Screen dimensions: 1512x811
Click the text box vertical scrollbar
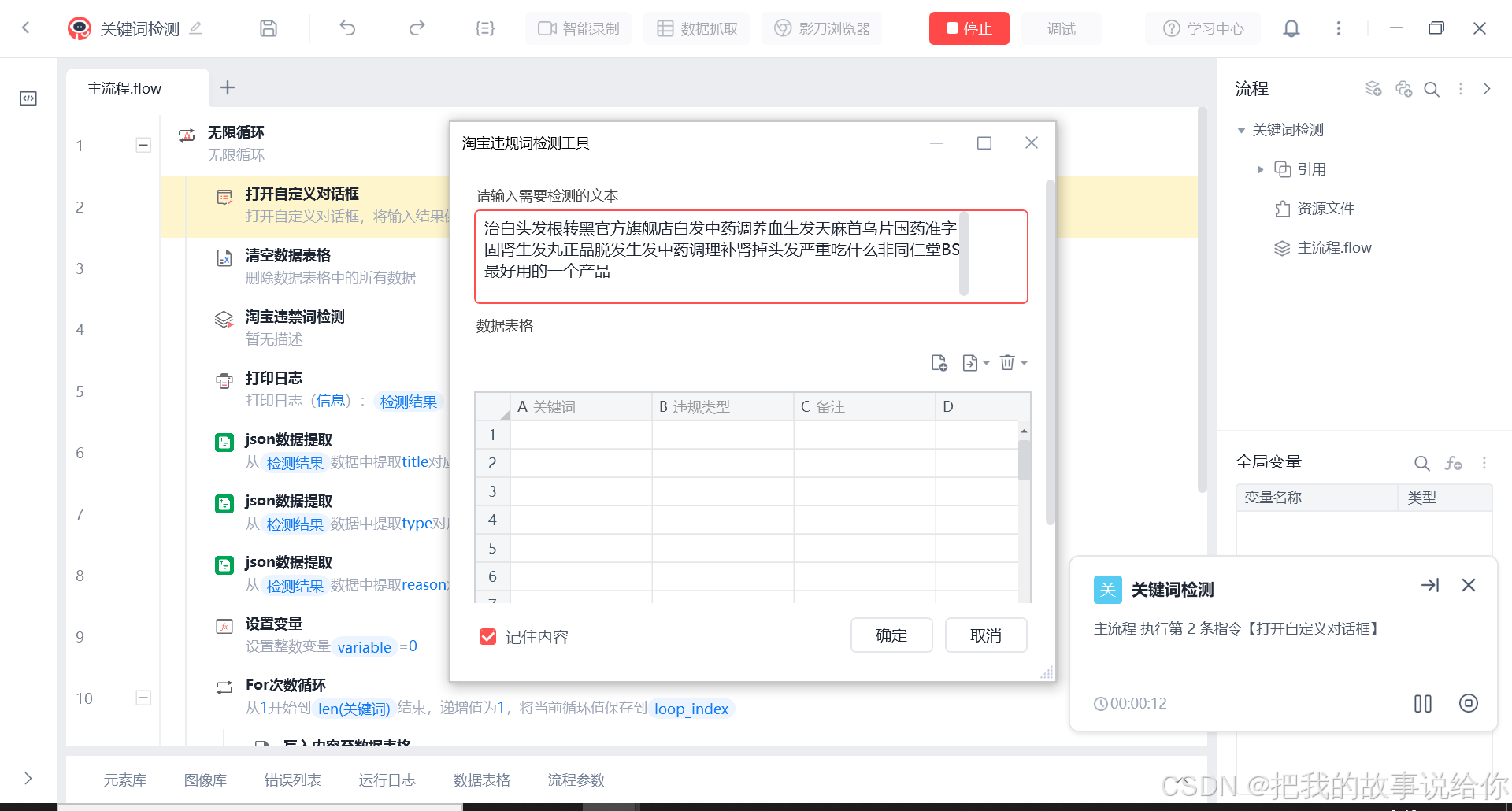pyautogui.click(x=964, y=254)
